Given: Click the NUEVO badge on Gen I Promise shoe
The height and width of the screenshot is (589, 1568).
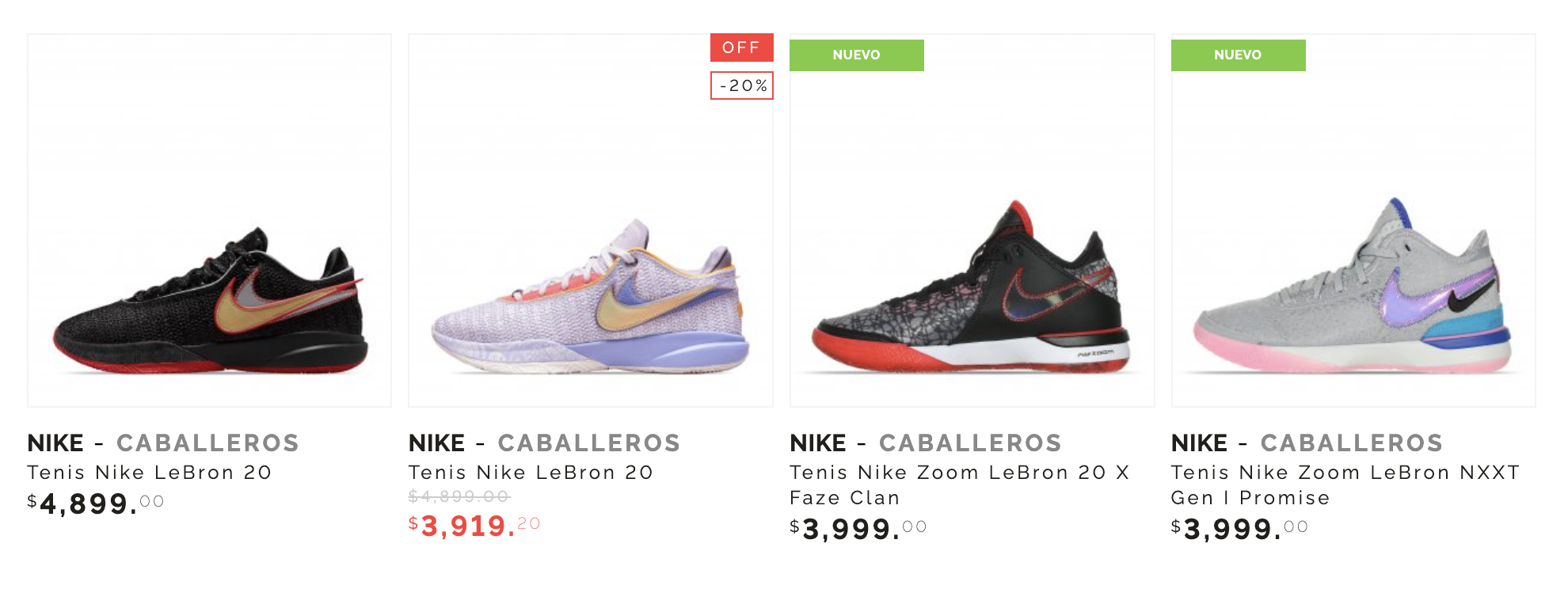Looking at the screenshot, I should click(x=1239, y=55).
